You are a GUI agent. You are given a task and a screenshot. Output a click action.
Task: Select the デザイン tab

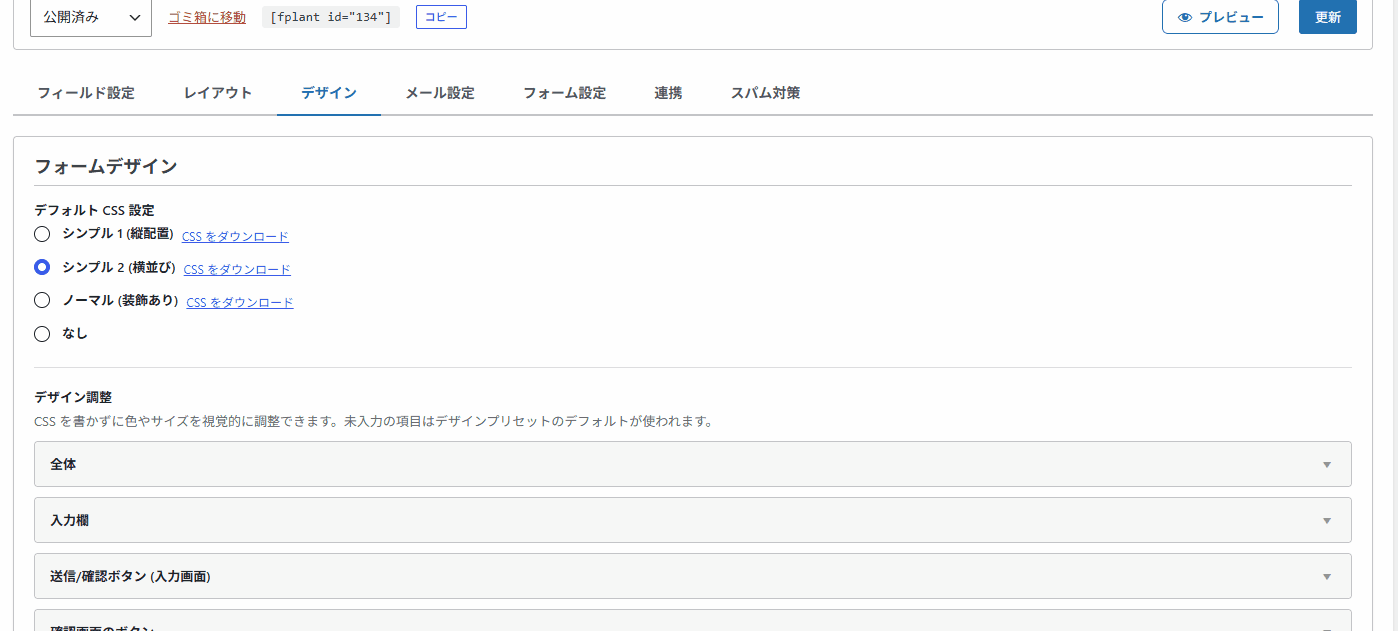pos(329,93)
